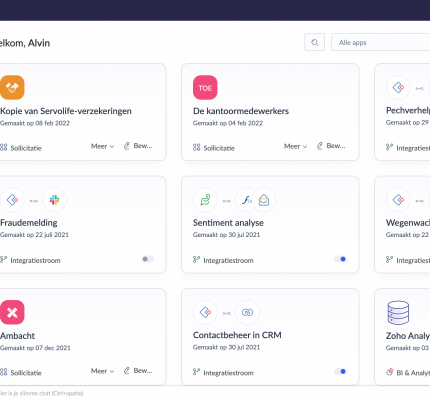Open the orange handshake Servolife app icon
Image resolution: width=430 pixels, height=400 pixels.
(12, 87)
